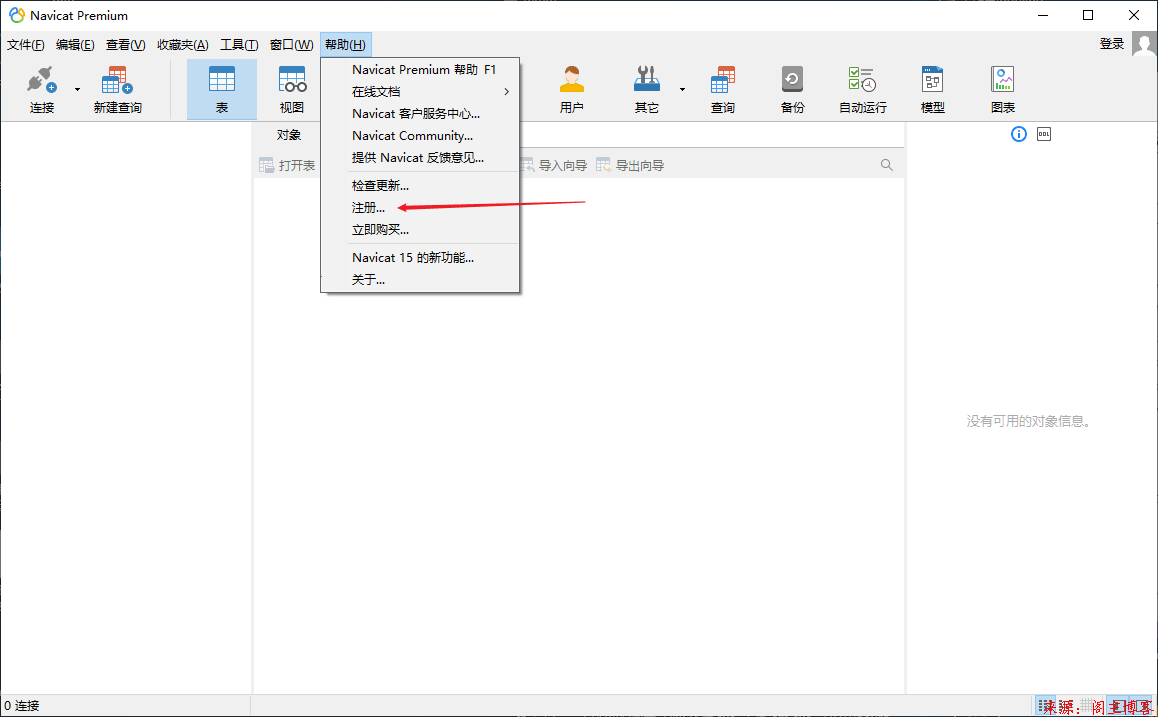Switch to the View (视图) objects icon

click(x=292, y=80)
